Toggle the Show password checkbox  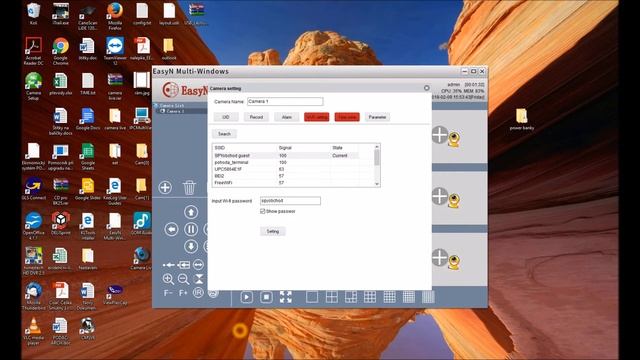coord(262,211)
